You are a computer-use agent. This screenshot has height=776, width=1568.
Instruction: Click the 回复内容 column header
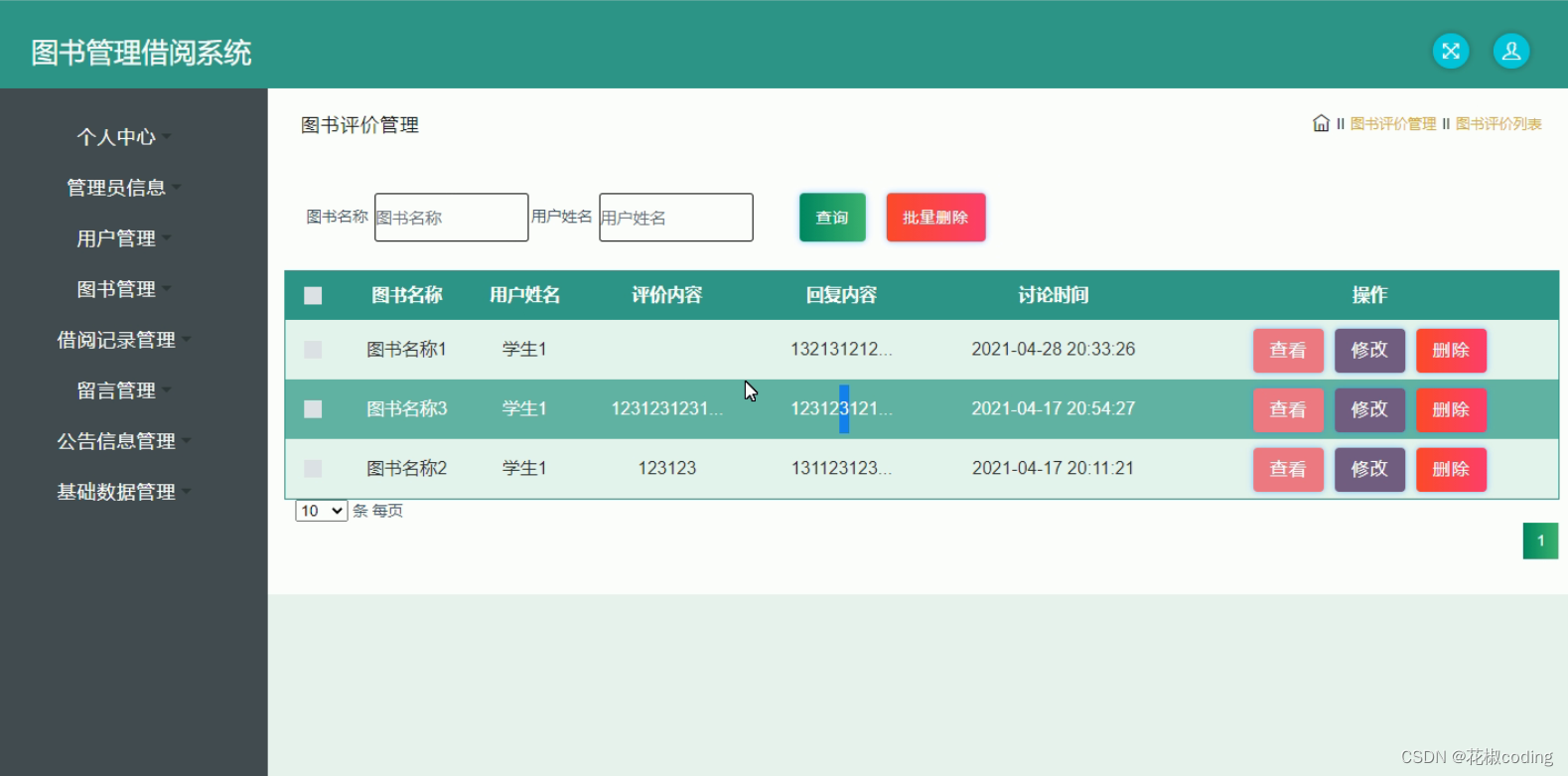[841, 295]
